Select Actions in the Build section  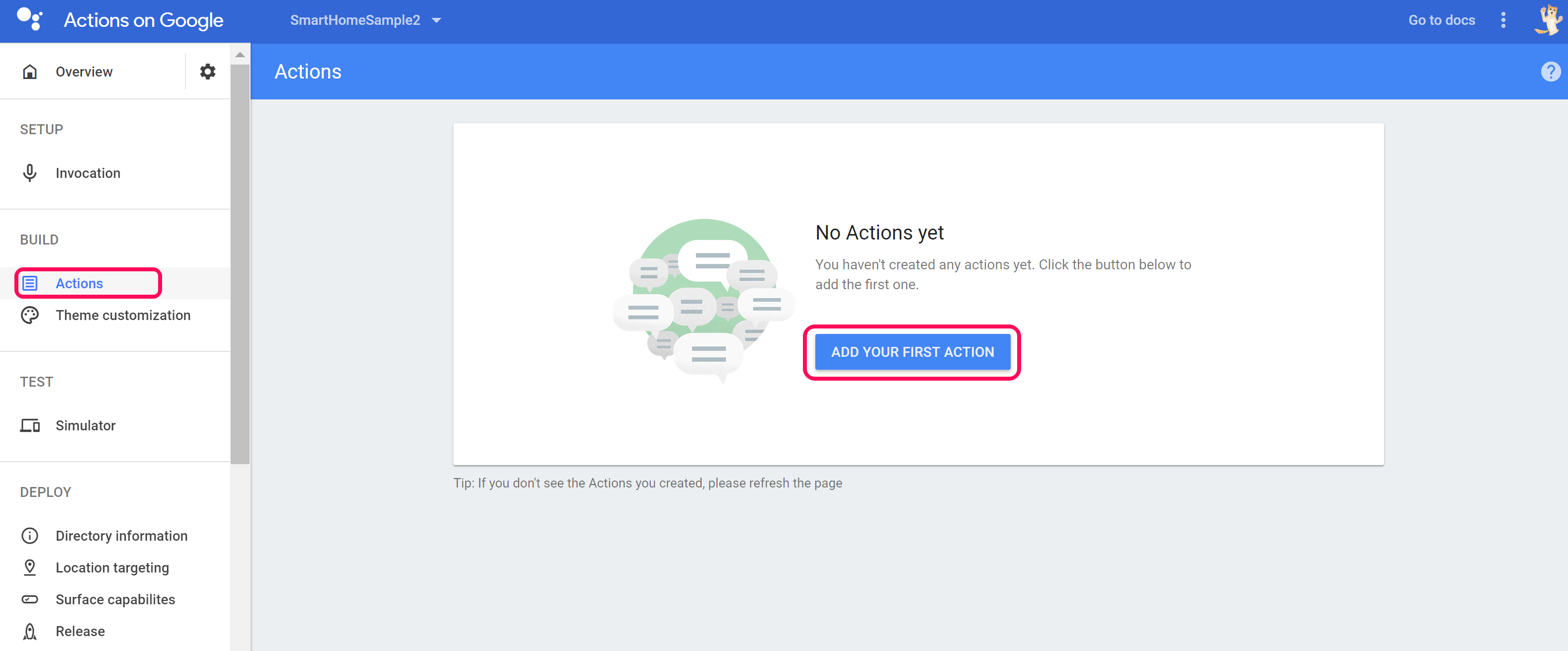click(80, 284)
